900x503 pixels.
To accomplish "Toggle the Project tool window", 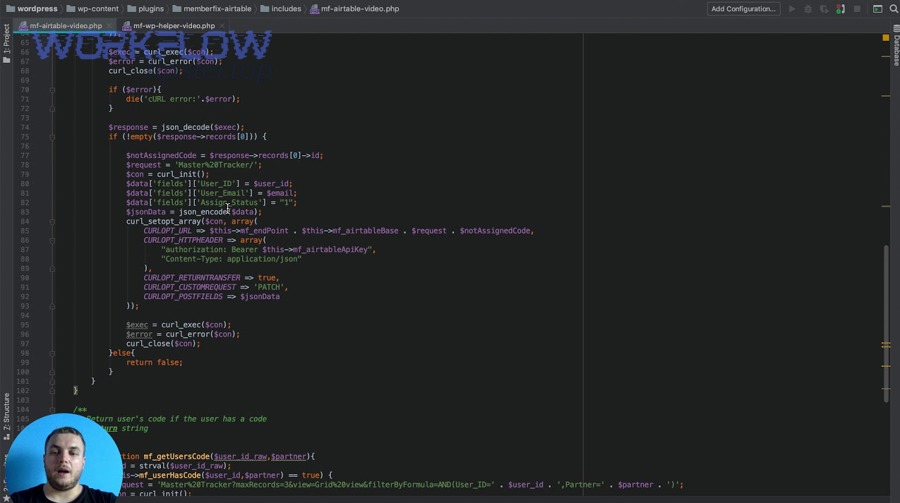I will tap(6, 44).
